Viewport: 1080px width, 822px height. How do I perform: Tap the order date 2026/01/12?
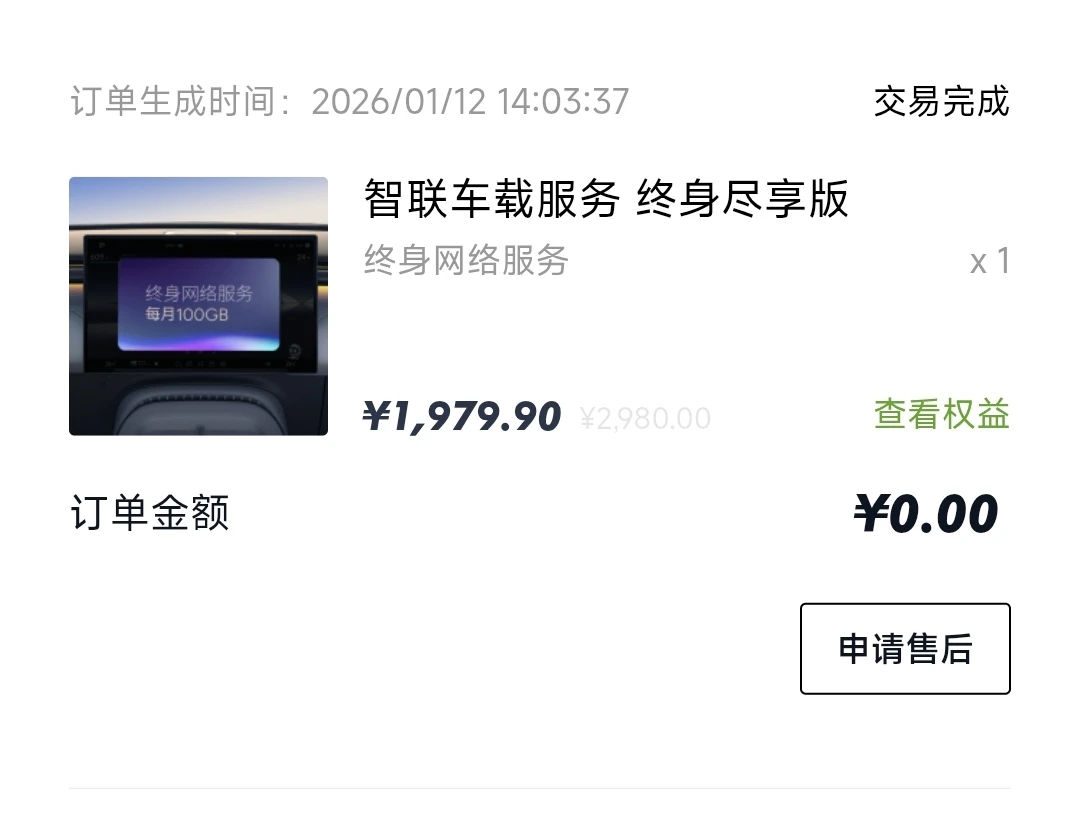click(399, 102)
